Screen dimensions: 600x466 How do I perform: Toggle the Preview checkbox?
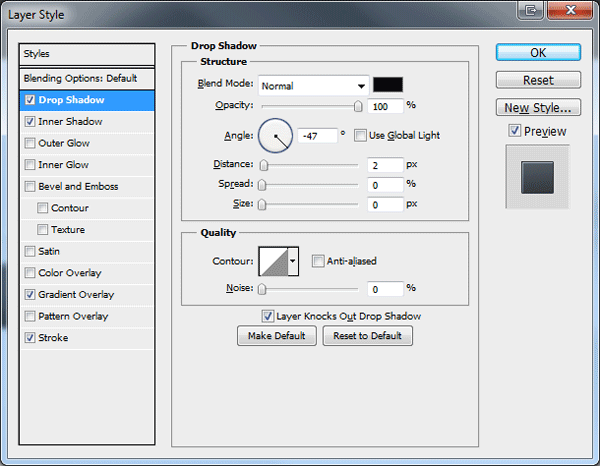(x=514, y=131)
